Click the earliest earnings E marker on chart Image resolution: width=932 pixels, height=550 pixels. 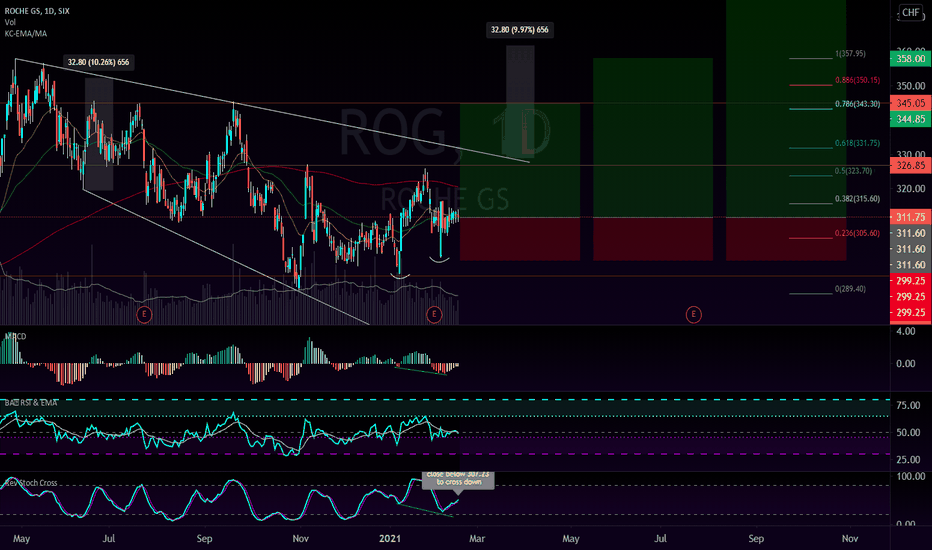pyautogui.click(x=144, y=315)
